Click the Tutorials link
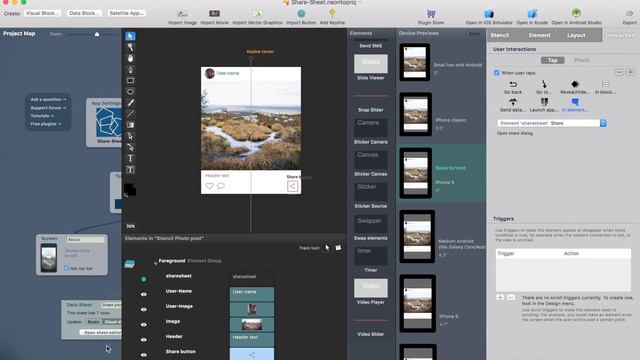640x360 pixels. click(x=42, y=116)
